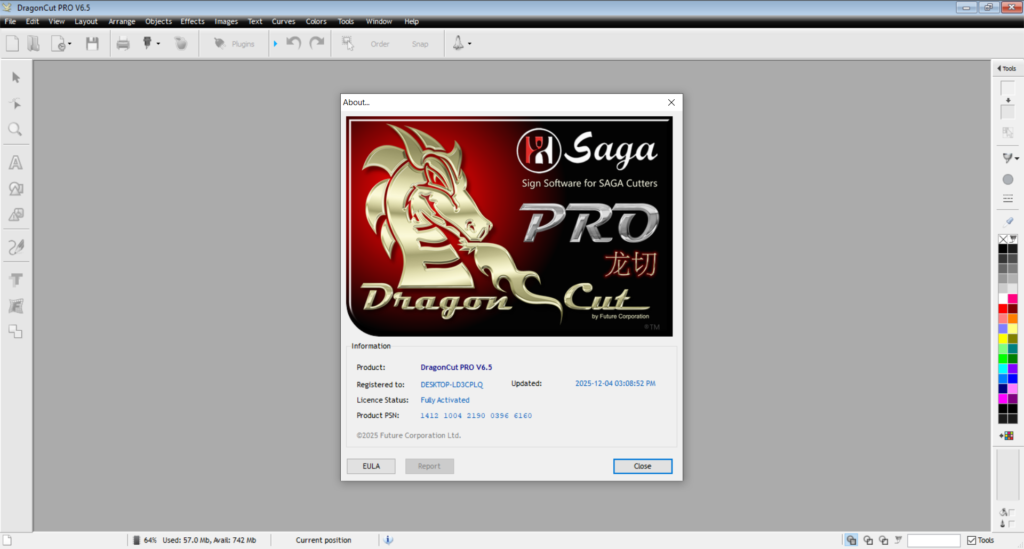The width and height of the screenshot is (1024, 549).
Task: Open the Effects menu
Action: coord(192,21)
